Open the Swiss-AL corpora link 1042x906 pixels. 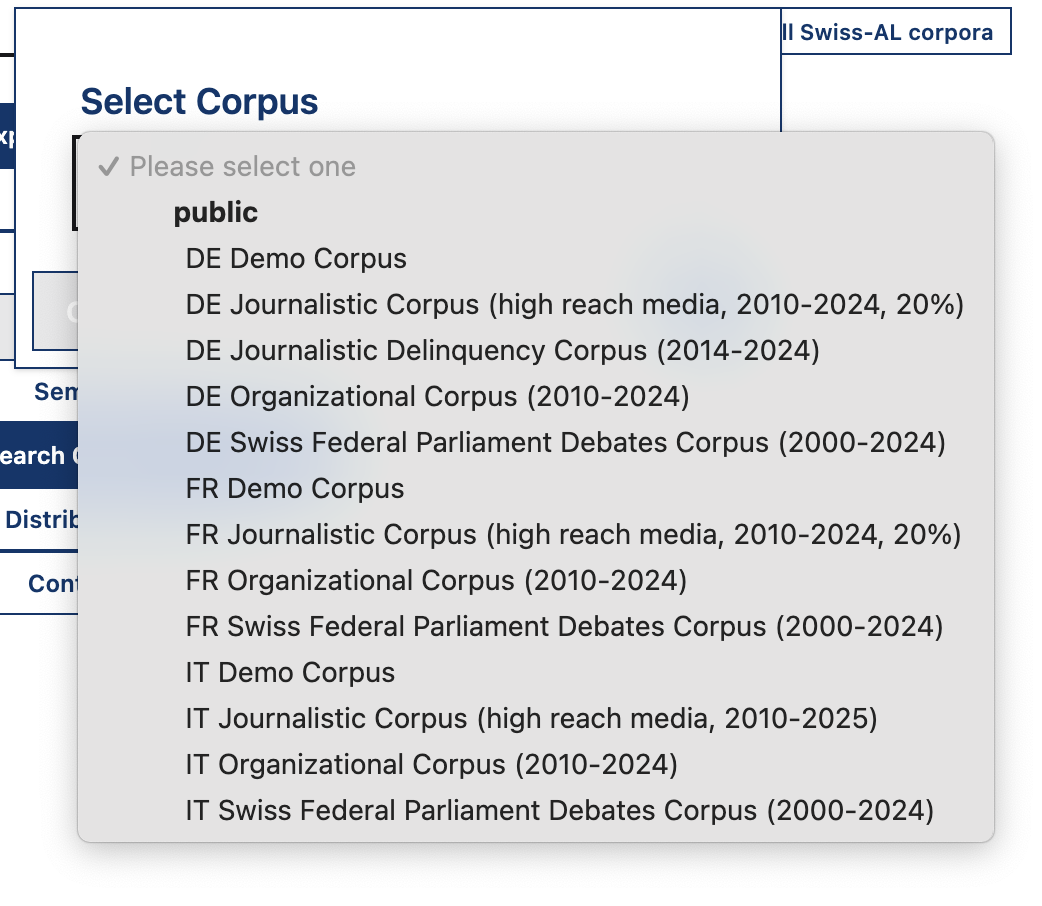(893, 32)
